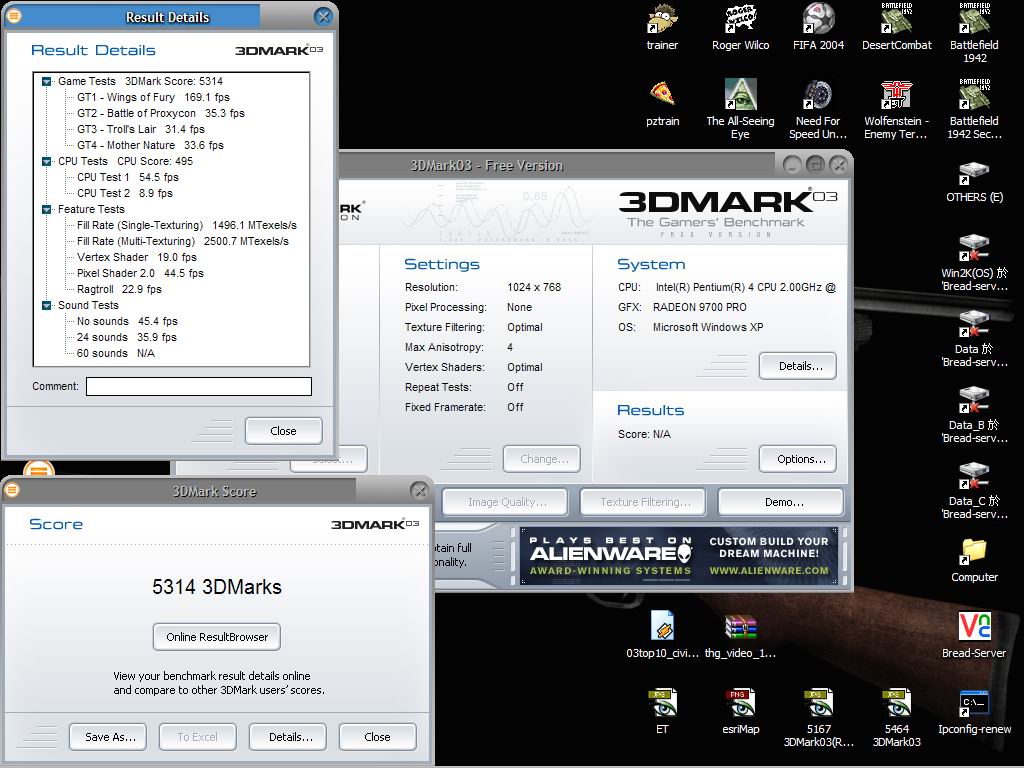1024x768 pixels.
Task: Select GT4 - Mother Nature result row
Action: click(150, 145)
